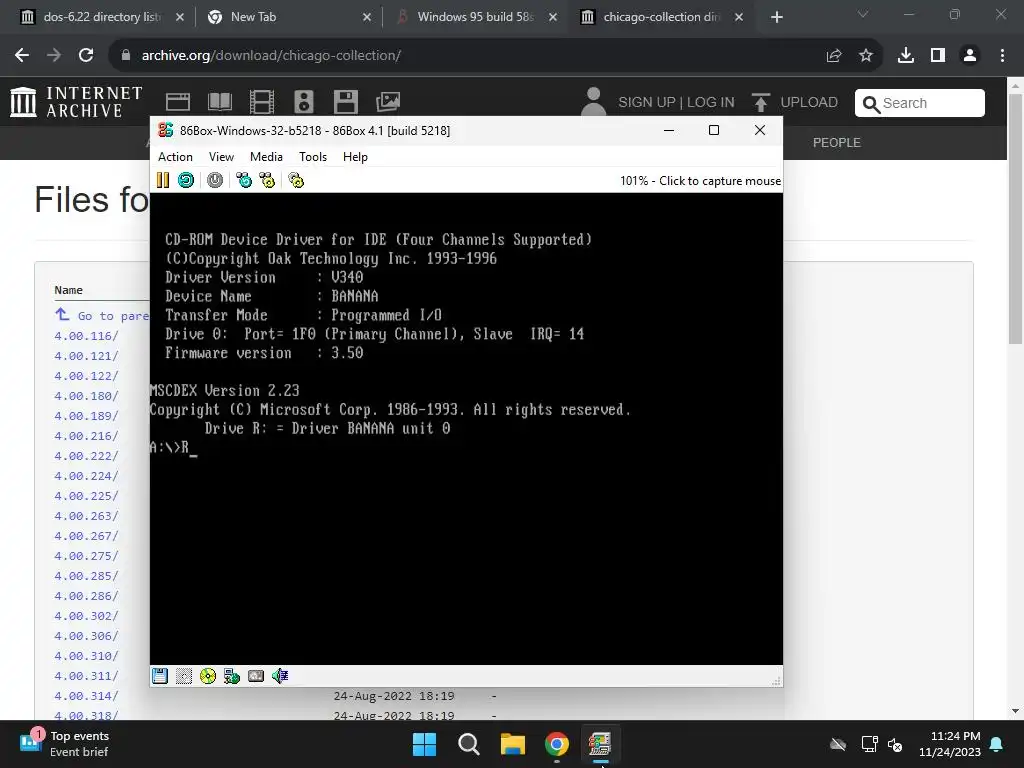This screenshot has height=768, width=1024.
Task: Open the Help menu in 86Box
Action: point(355,157)
